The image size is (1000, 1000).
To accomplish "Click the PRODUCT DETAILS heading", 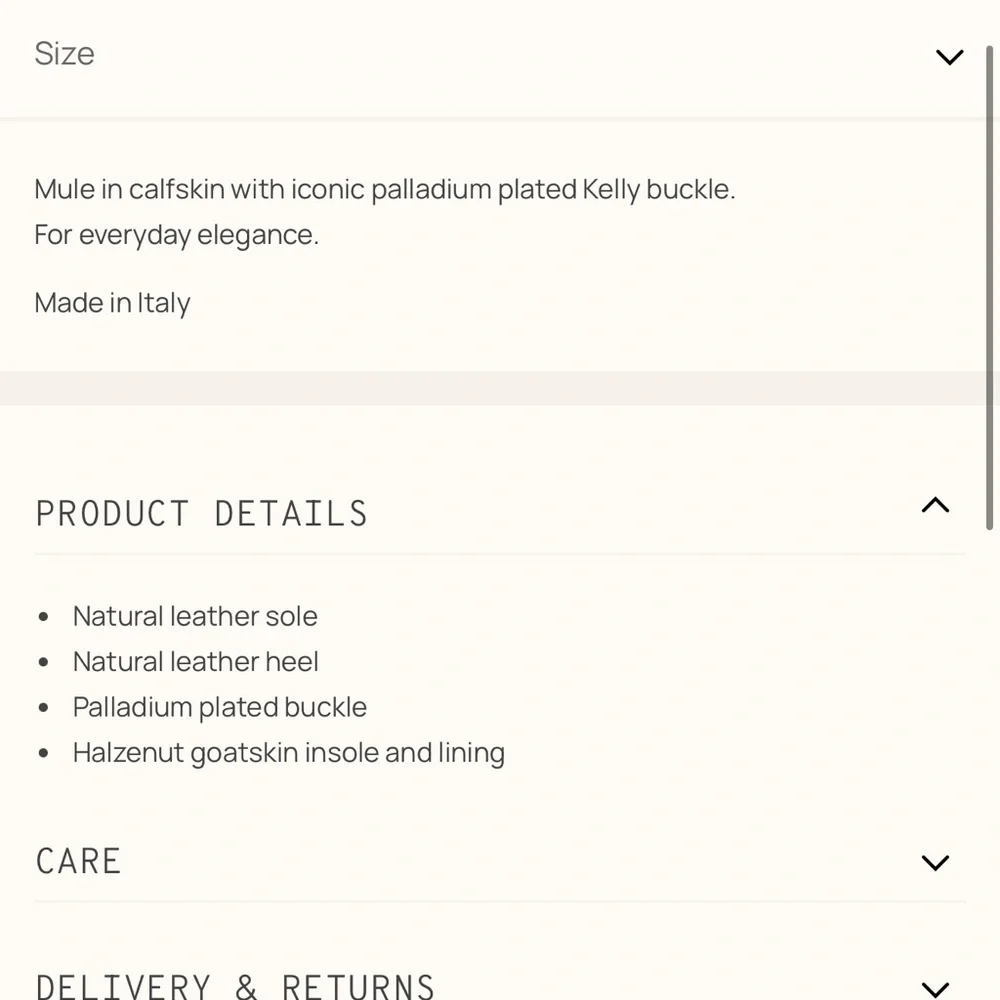I will pyautogui.click(x=202, y=514).
